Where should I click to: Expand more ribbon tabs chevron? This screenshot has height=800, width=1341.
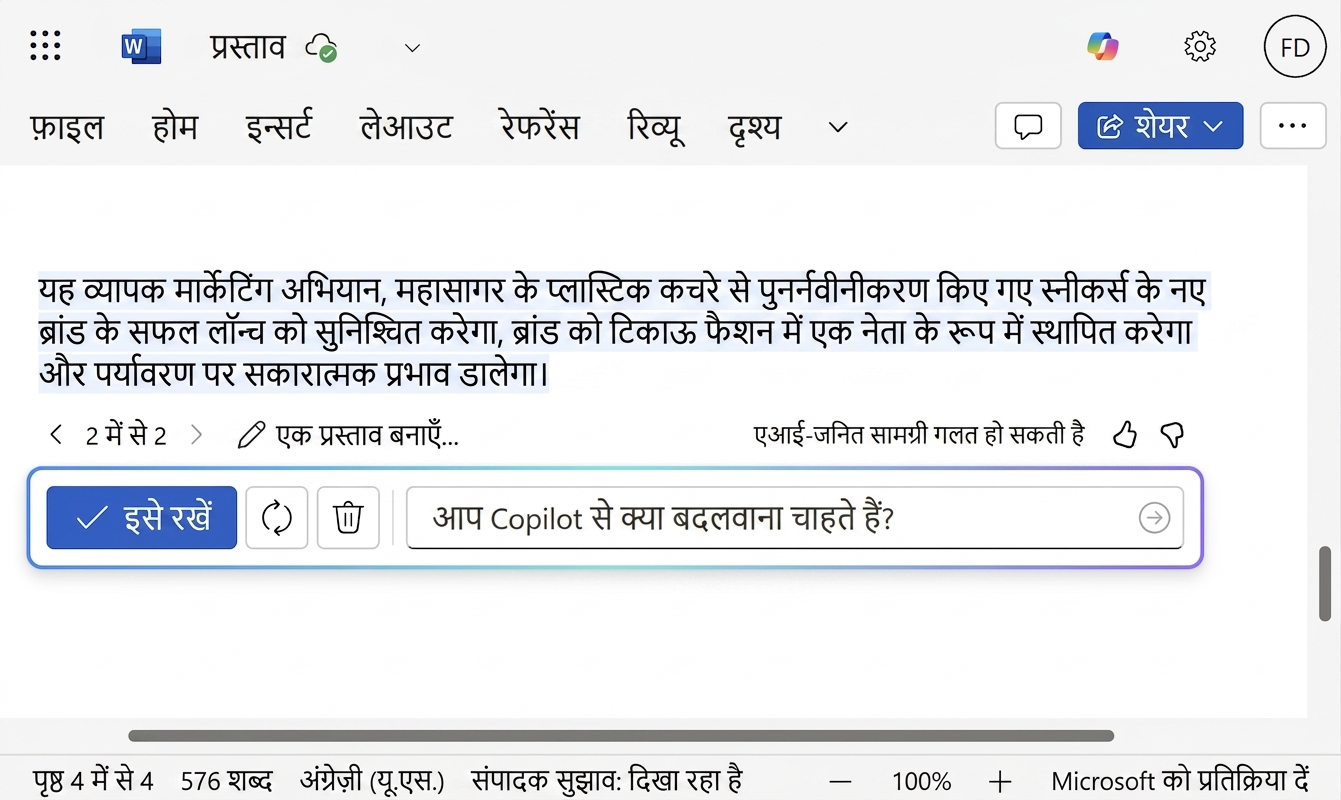(x=839, y=127)
